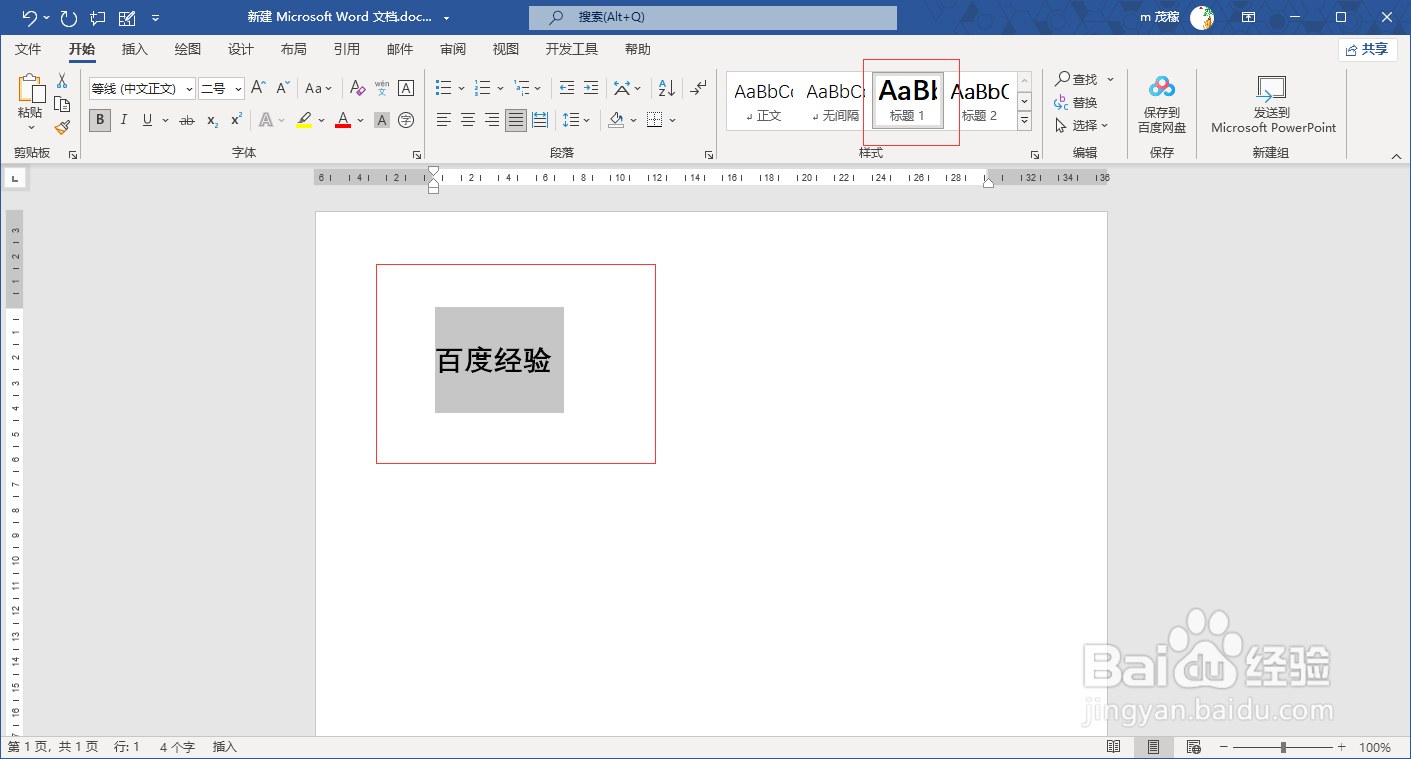Open borders dropdown arrow
This screenshot has height=759, width=1411.
(673, 120)
